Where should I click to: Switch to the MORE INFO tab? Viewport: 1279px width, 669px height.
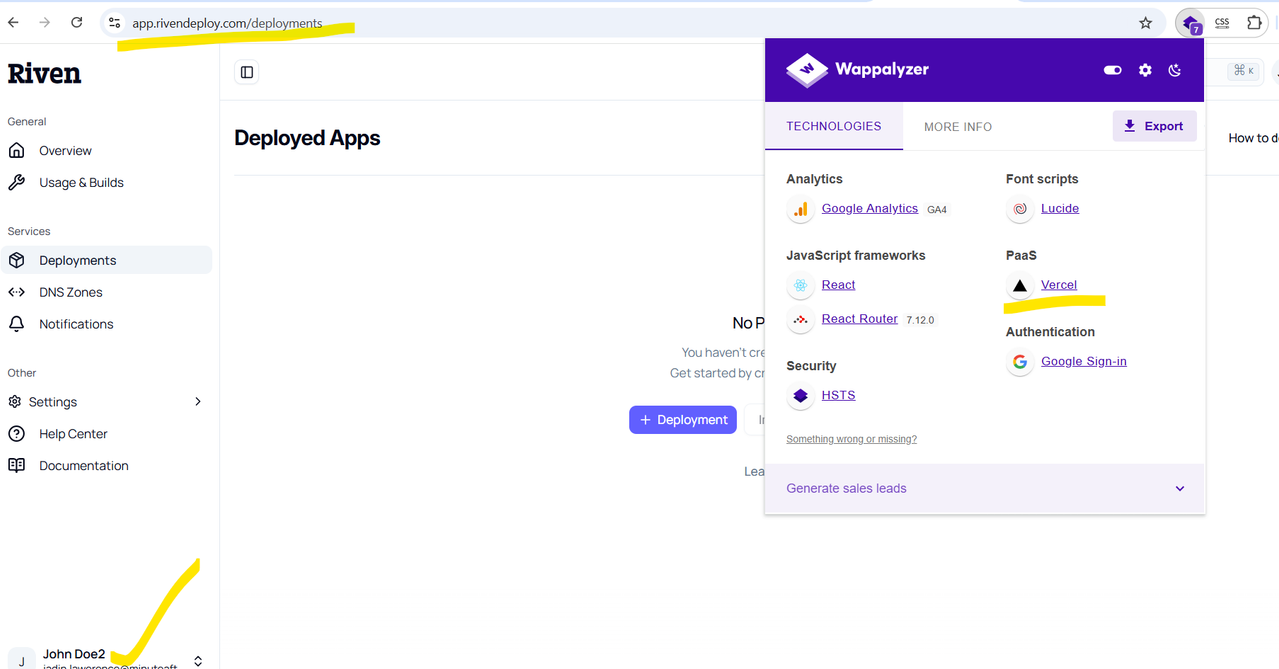pos(958,127)
